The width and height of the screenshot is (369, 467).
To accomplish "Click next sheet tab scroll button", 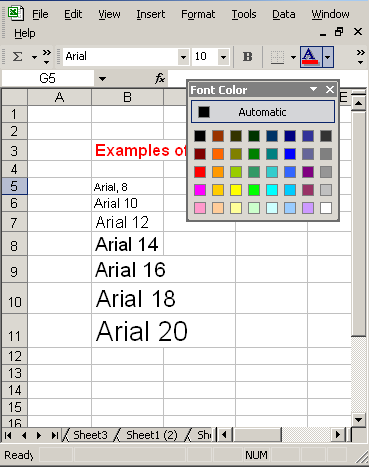I will click(39, 435).
